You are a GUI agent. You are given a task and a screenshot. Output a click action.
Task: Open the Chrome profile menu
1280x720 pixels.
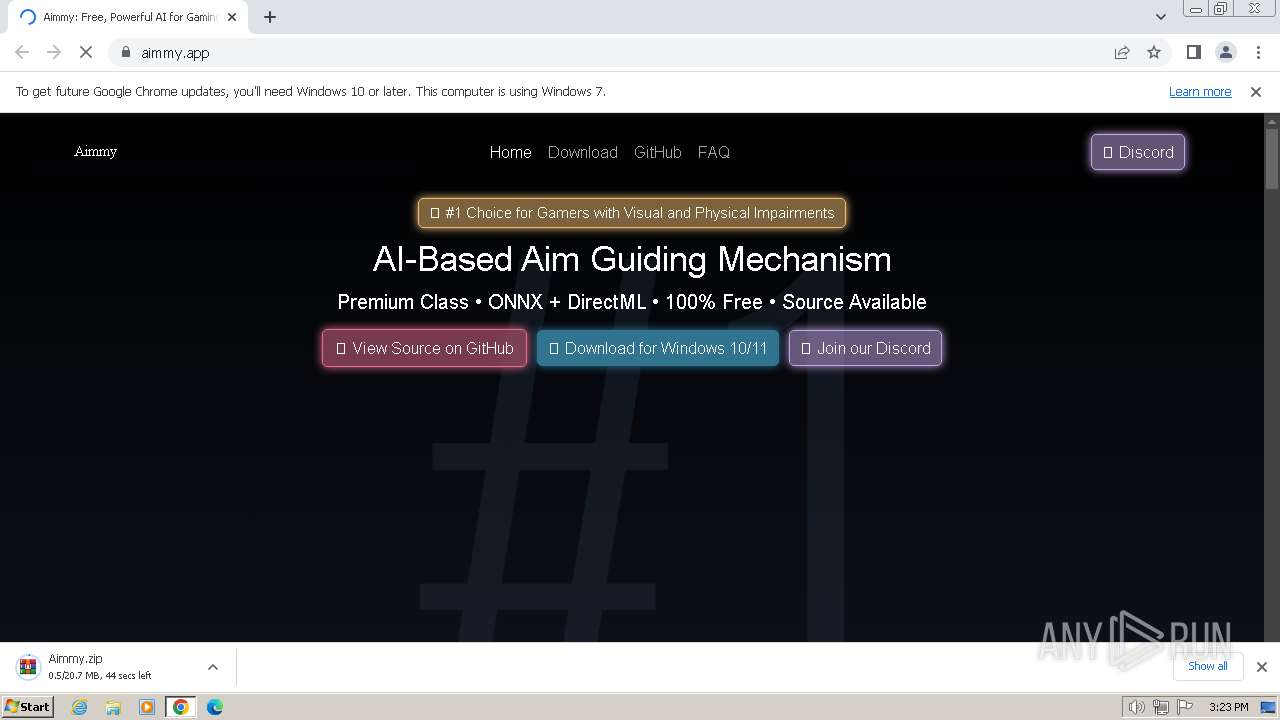pos(1225,52)
